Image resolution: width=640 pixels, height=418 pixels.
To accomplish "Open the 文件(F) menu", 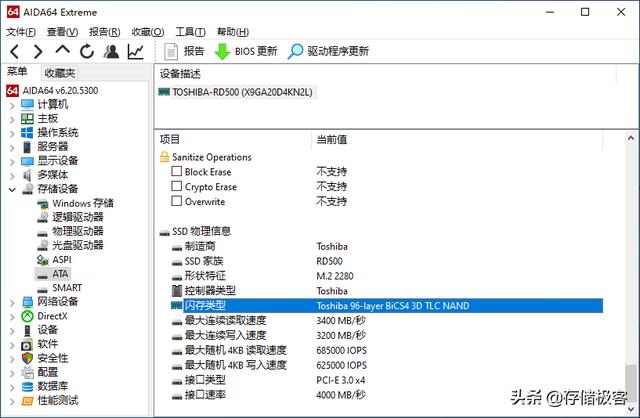I will (x=21, y=32).
